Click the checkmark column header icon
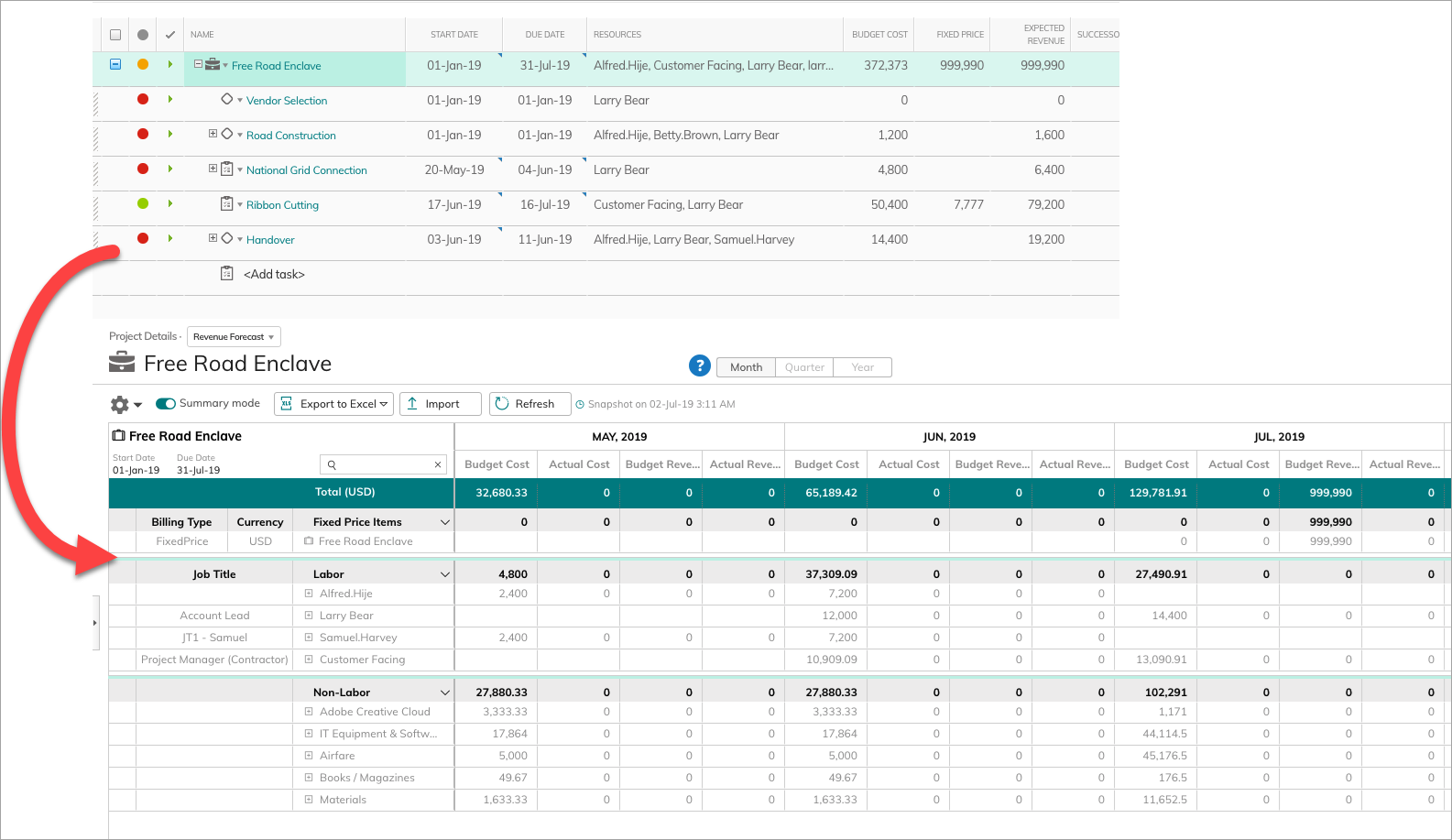Viewport: 1452px width, 840px height. (x=170, y=35)
